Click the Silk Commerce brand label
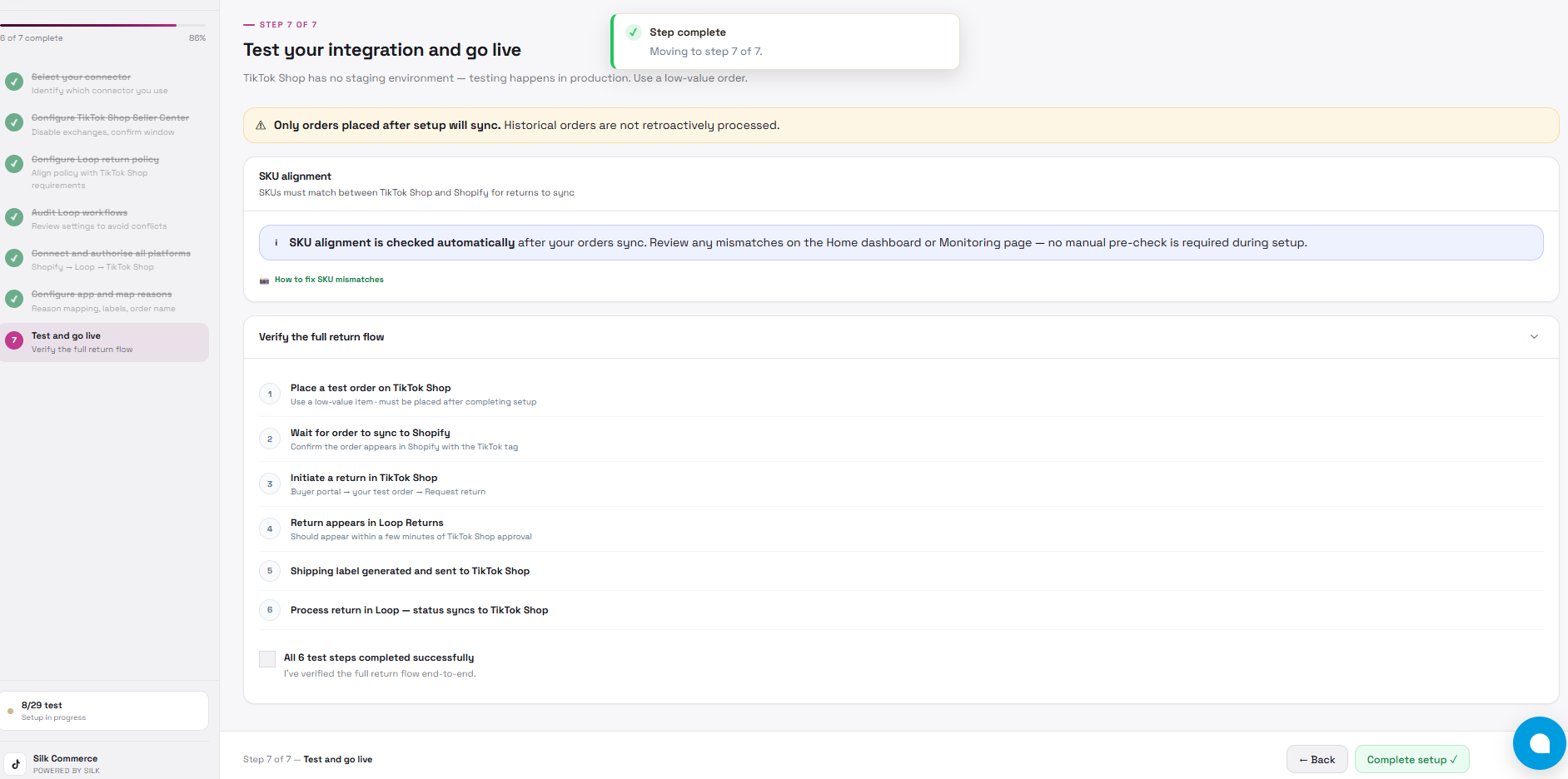 65,758
